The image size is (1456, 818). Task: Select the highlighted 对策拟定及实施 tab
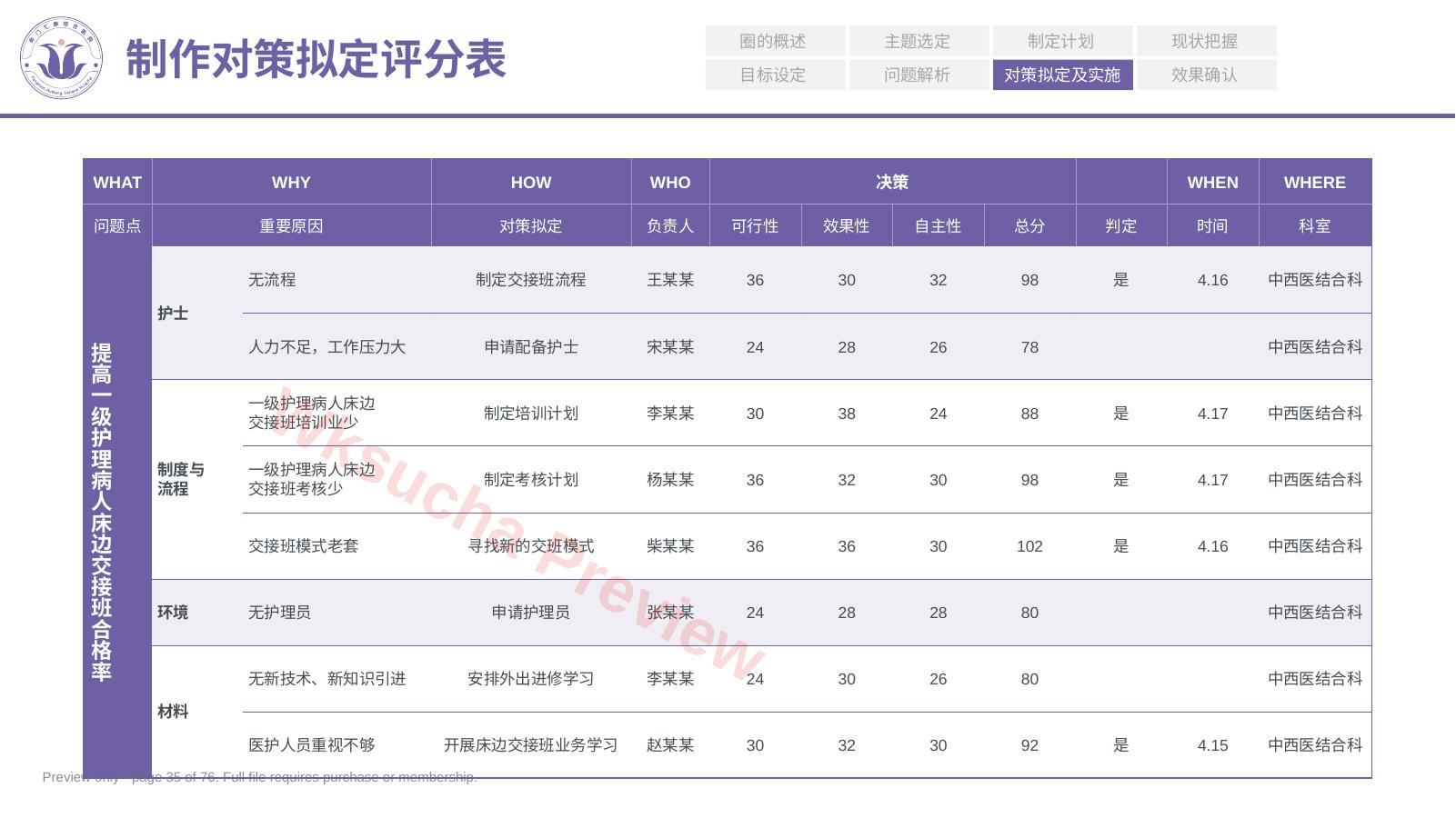click(1062, 75)
